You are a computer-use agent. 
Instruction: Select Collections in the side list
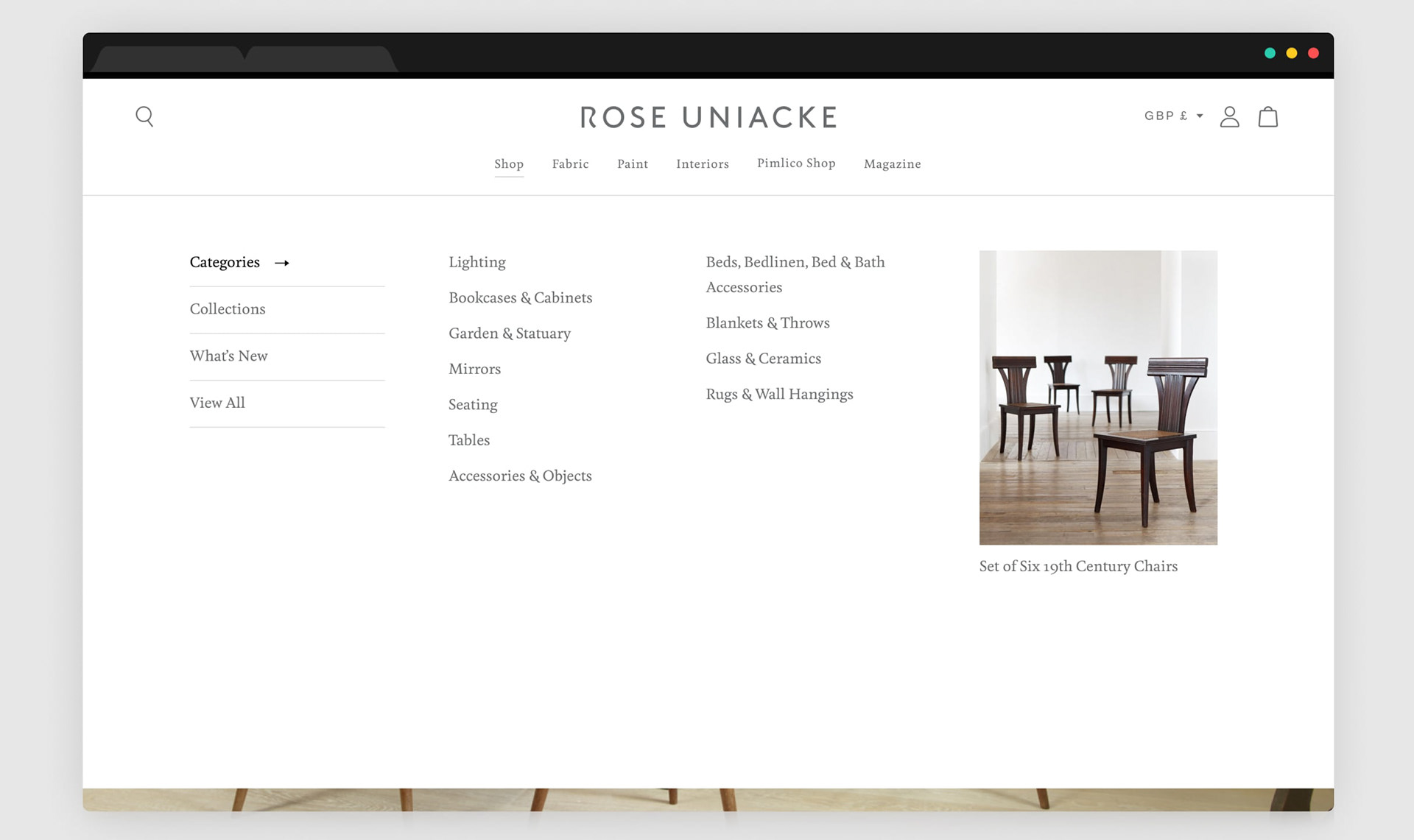(x=228, y=309)
